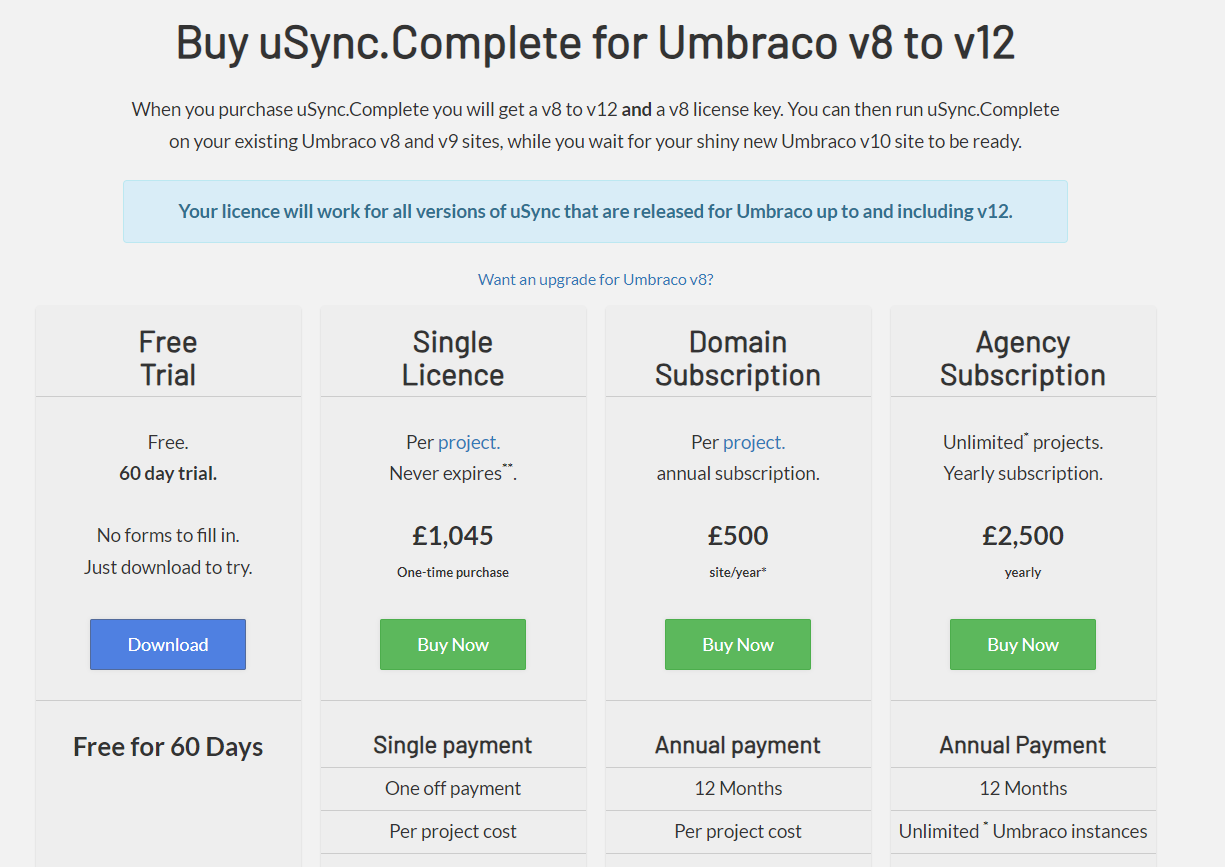Click the £2,500 yearly price
Image resolution: width=1225 pixels, height=867 pixels.
click(x=1022, y=535)
